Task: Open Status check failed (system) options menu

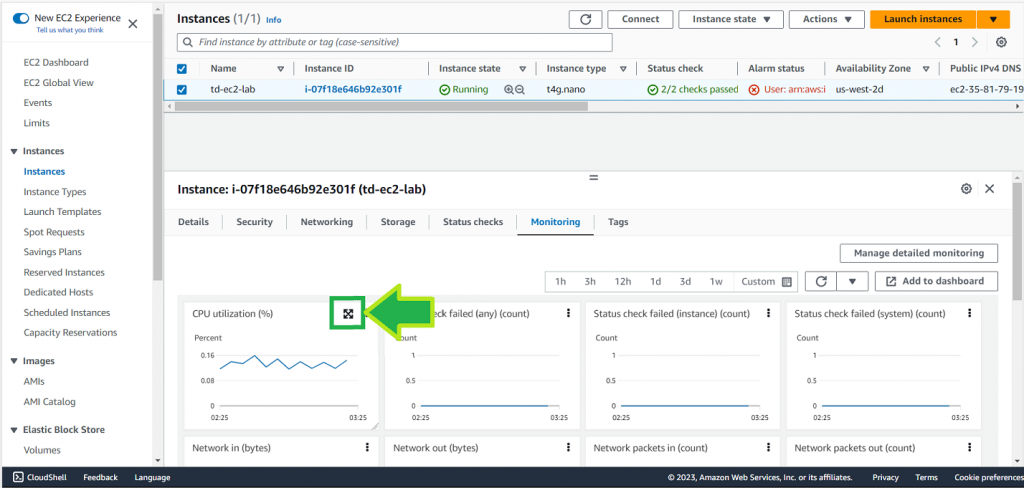Action: pos(969,313)
